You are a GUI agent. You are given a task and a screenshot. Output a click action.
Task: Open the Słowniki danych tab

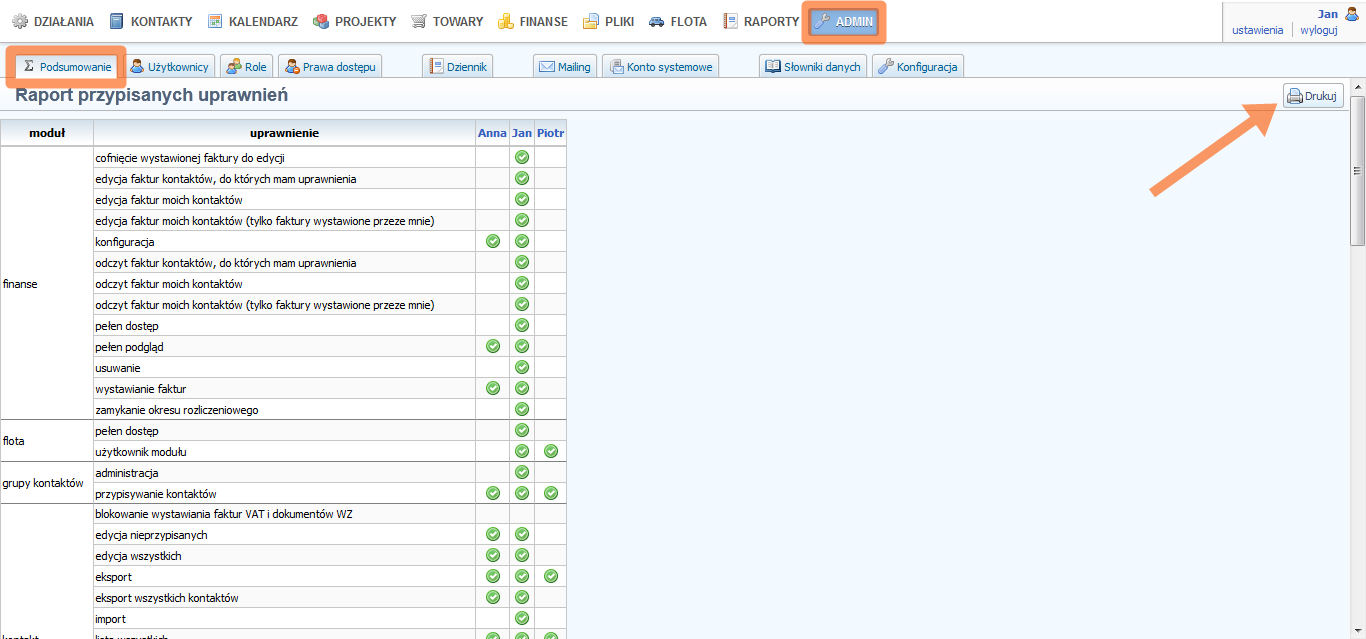tap(812, 67)
